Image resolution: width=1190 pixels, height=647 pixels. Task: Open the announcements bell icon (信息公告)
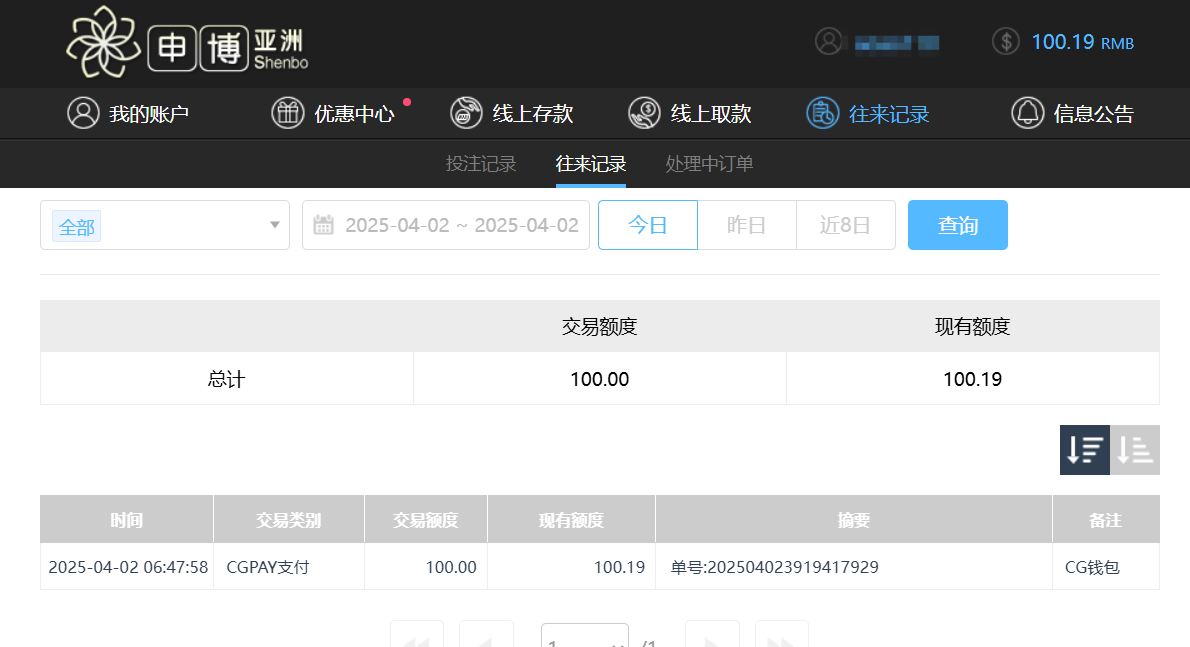pyautogui.click(x=1027, y=113)
